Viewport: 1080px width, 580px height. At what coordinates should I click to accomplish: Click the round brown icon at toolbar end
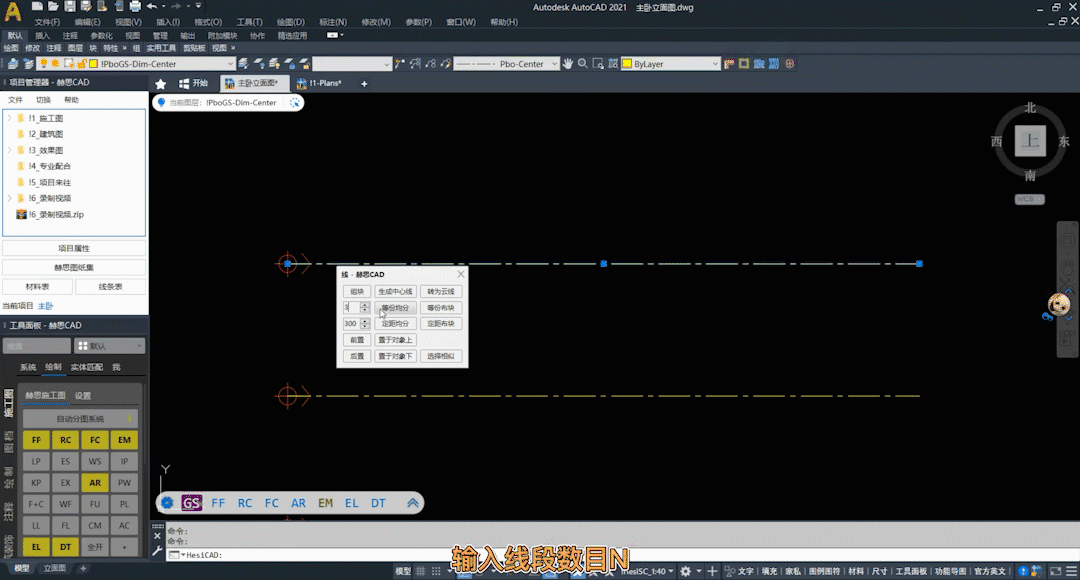point(789,63)
